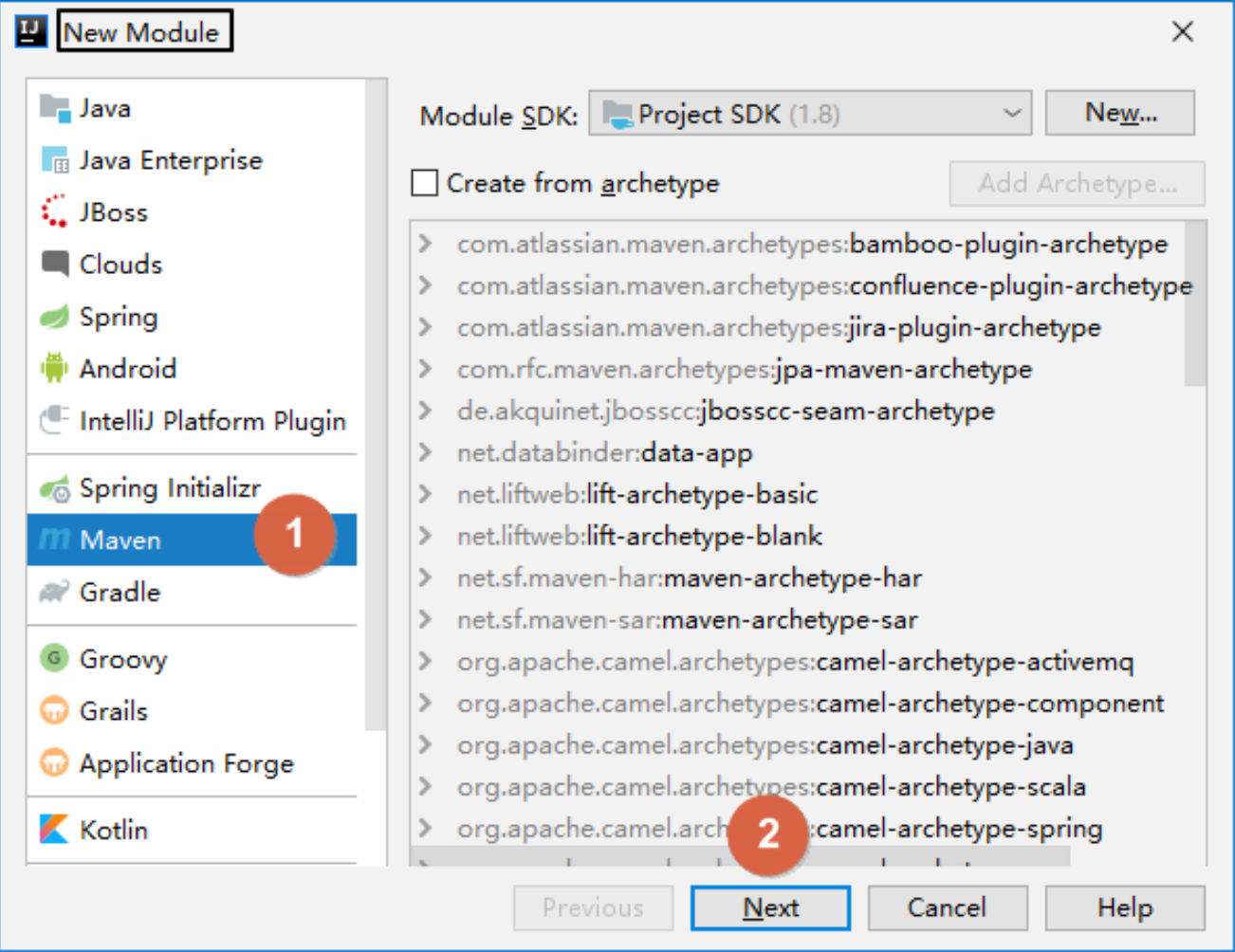Click the Application Forge icon

[x=55, y=762]
